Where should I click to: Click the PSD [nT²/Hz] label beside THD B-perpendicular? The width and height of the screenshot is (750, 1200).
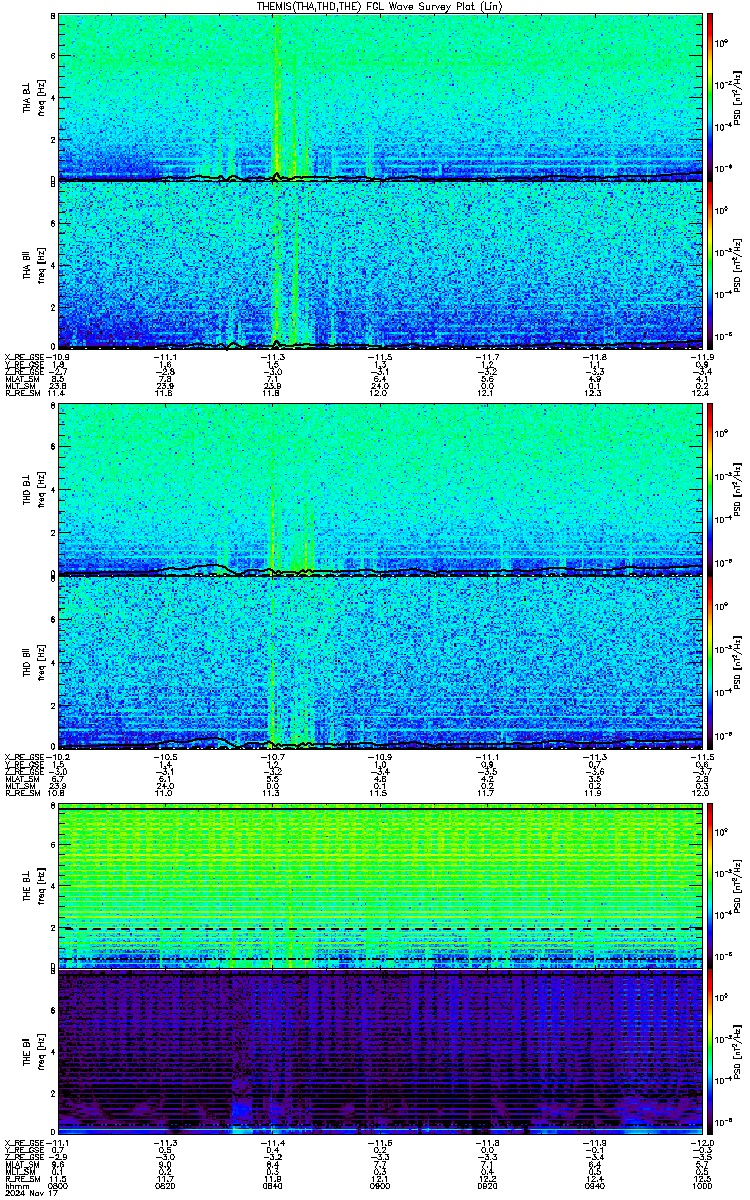click(x=738, y=490)
